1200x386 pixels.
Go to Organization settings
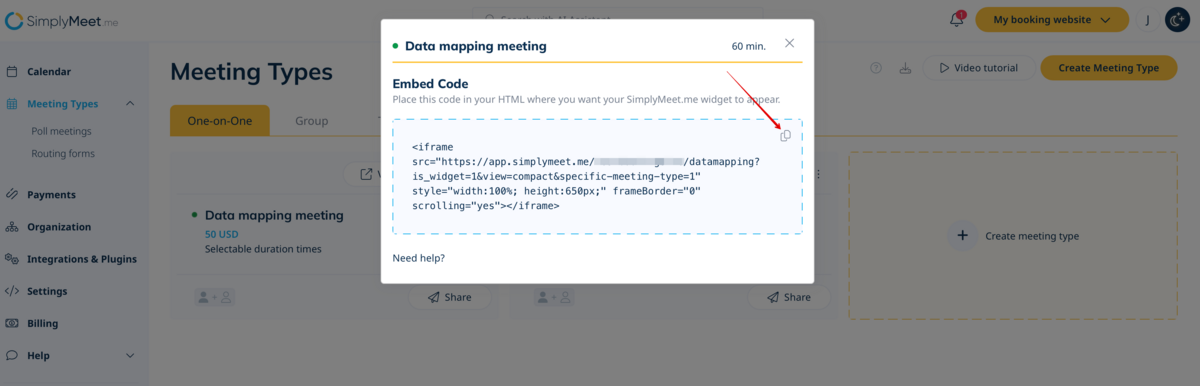pos(59,227)
